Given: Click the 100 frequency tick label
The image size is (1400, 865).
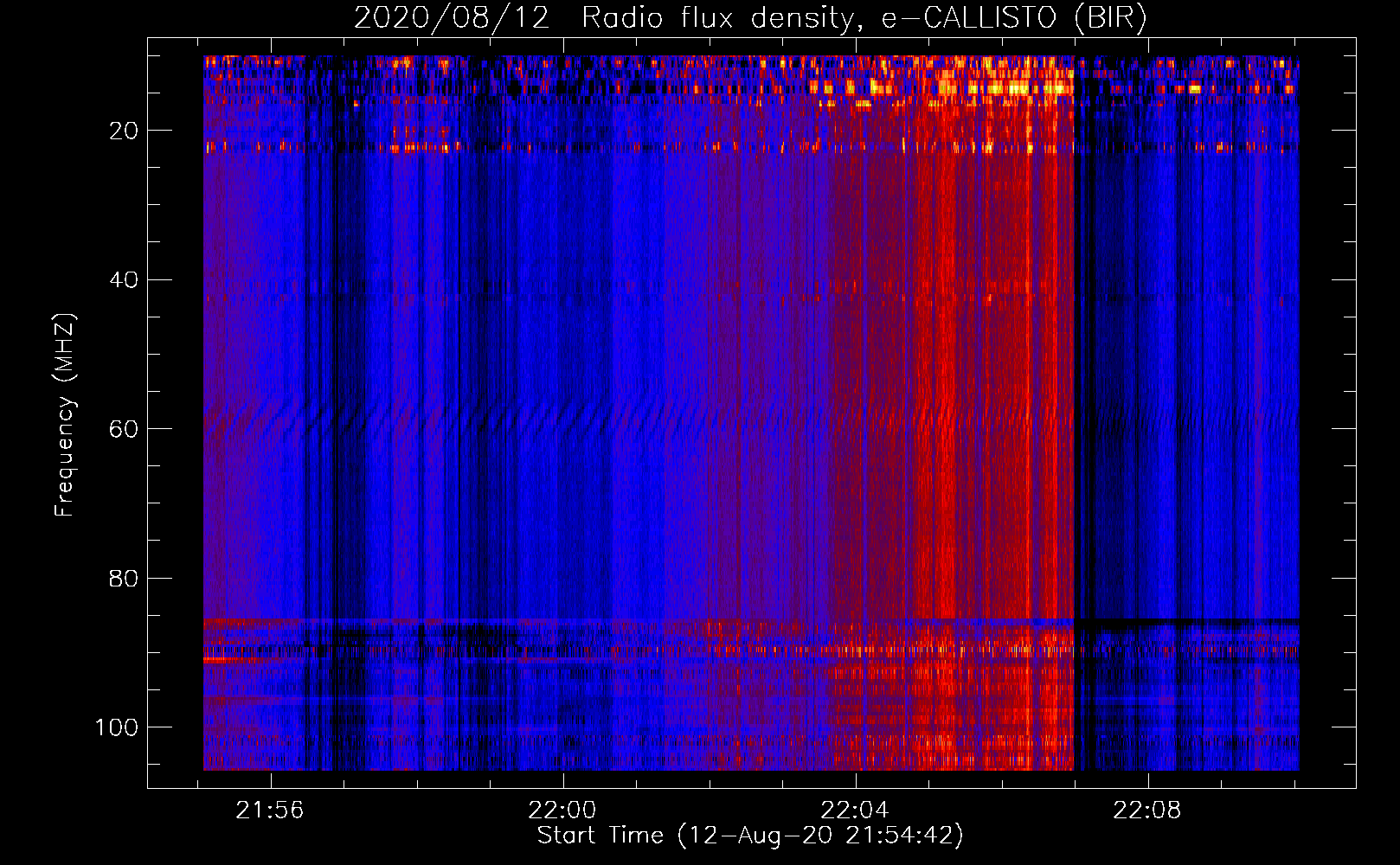Looking at the screenshot, I should click(117, 727).
